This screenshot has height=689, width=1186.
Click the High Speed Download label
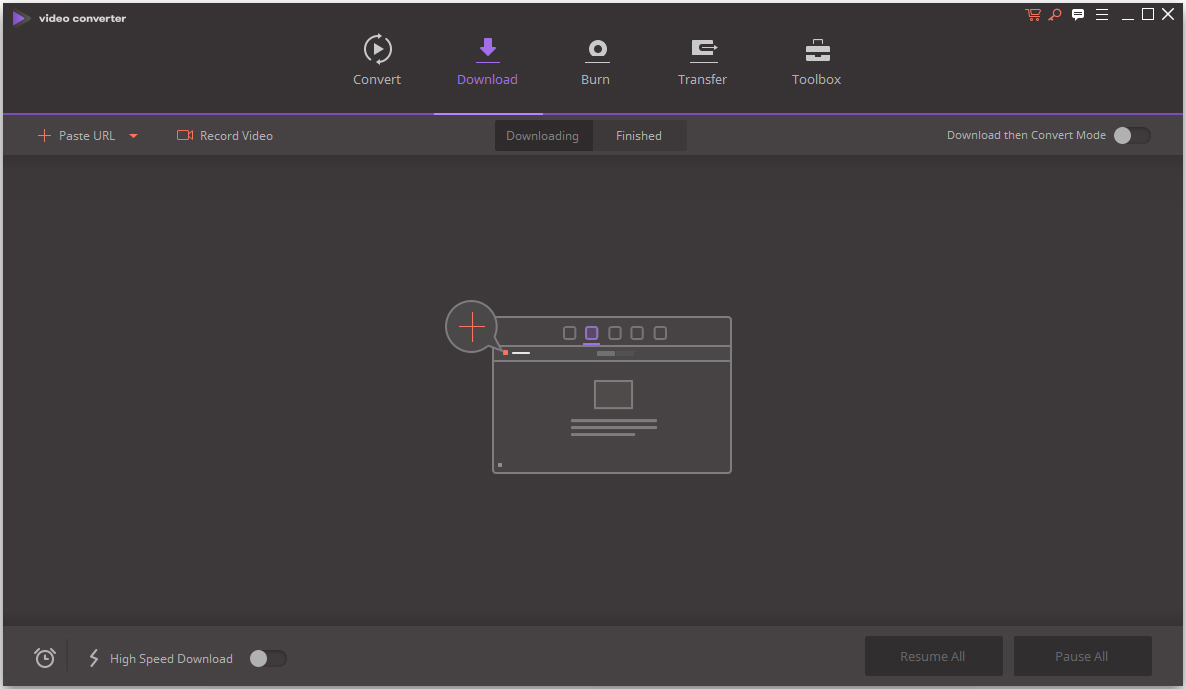[171, 659]
